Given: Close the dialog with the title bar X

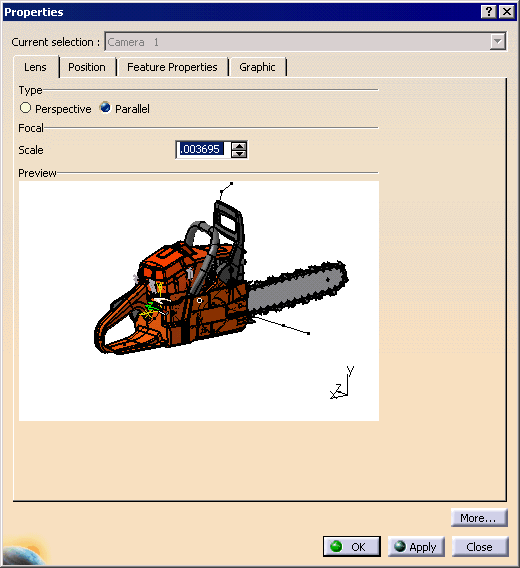Looking at the screenshot, I should (507, 12).
